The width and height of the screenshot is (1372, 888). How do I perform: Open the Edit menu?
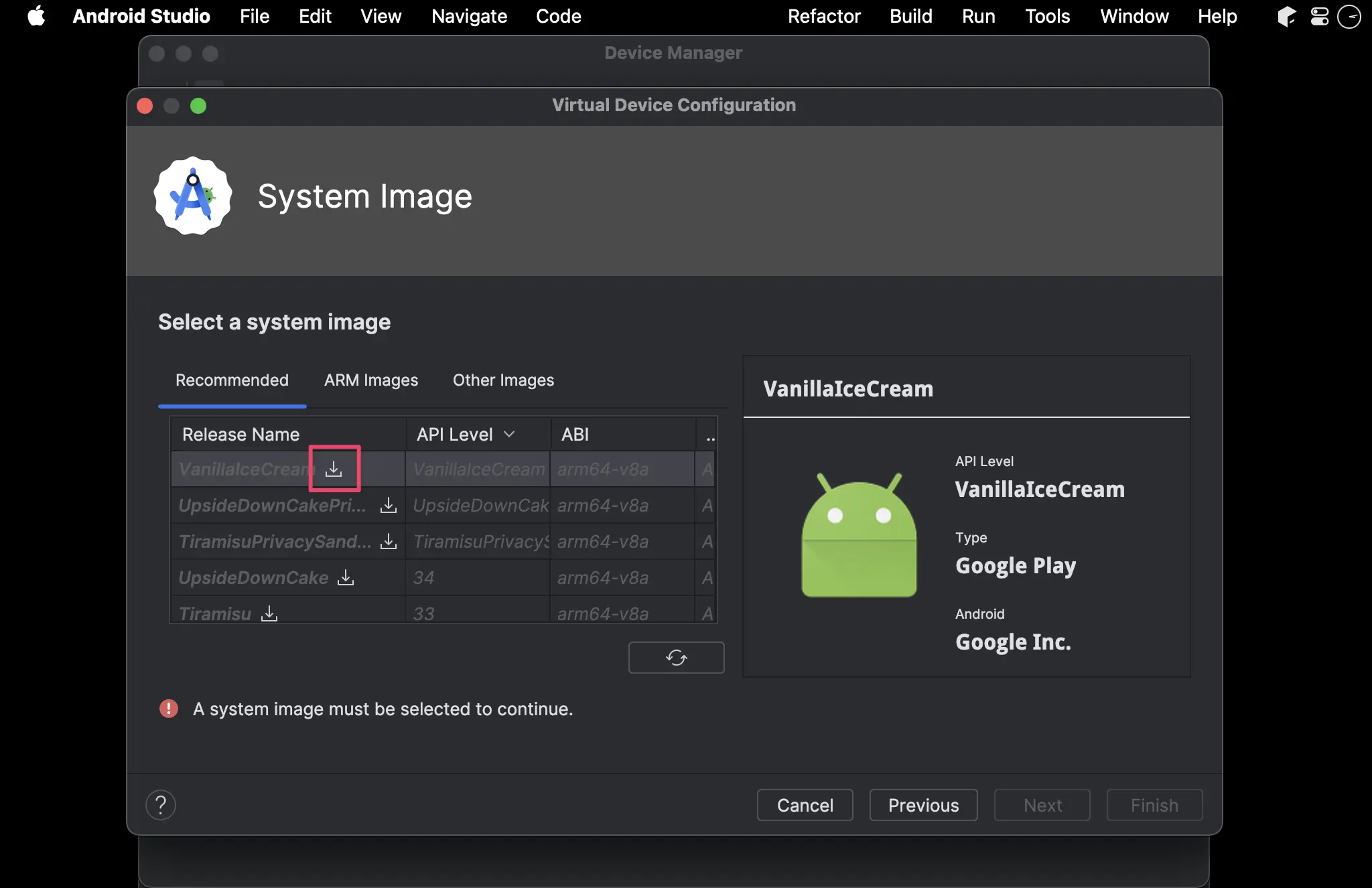pos(315,16)
